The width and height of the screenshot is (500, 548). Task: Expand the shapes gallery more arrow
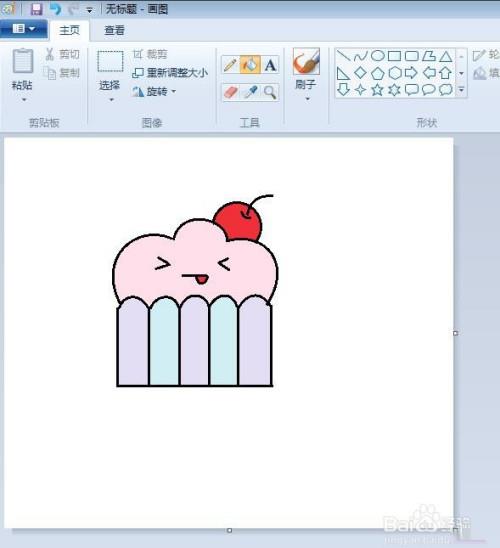click(461, 90)
